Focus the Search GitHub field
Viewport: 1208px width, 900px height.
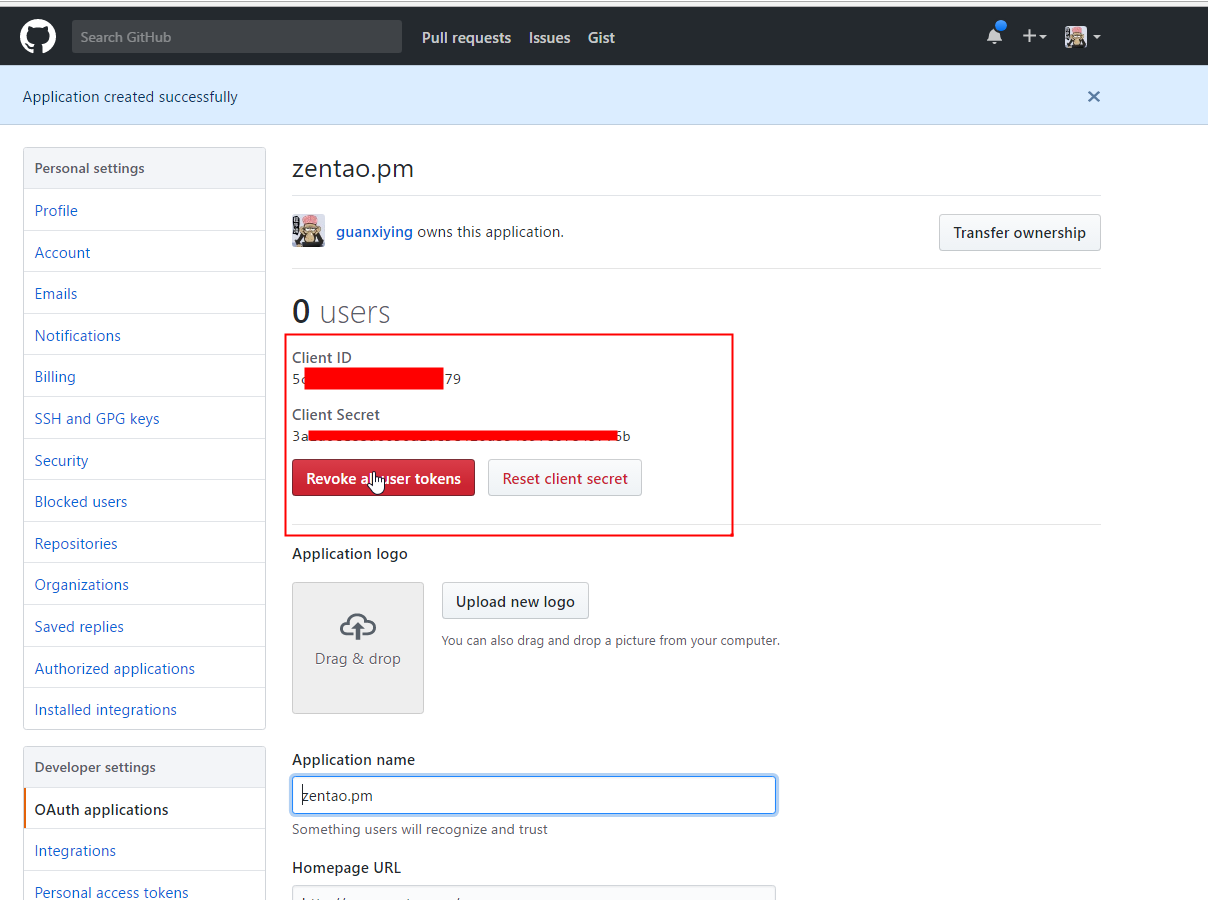(236, 37)
